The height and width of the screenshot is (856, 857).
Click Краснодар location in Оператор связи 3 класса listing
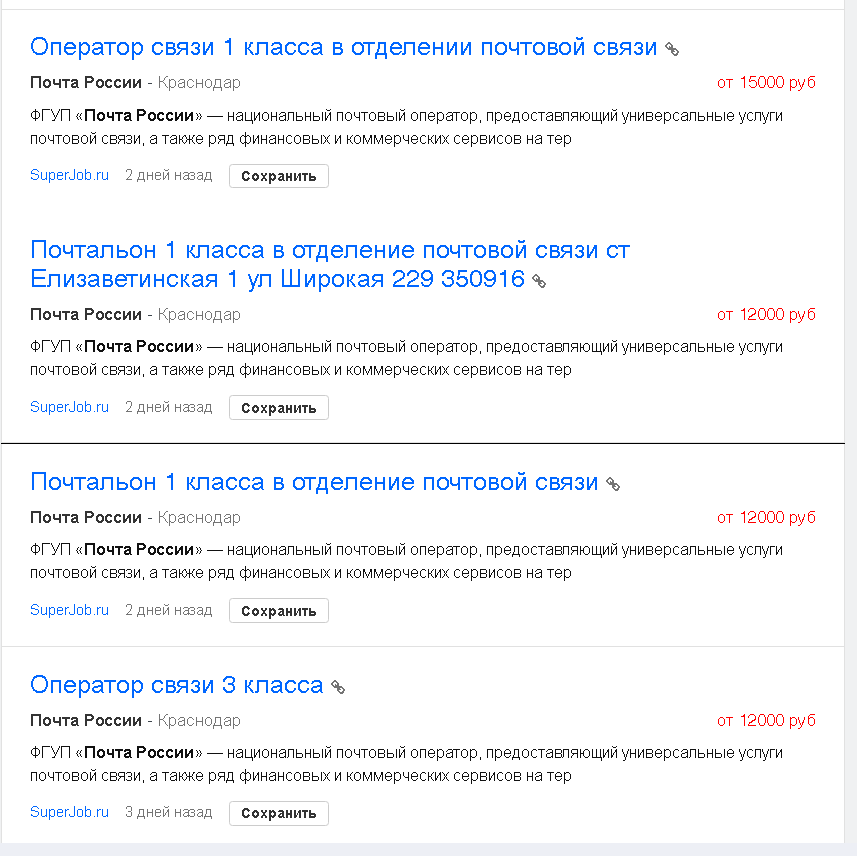199,720
